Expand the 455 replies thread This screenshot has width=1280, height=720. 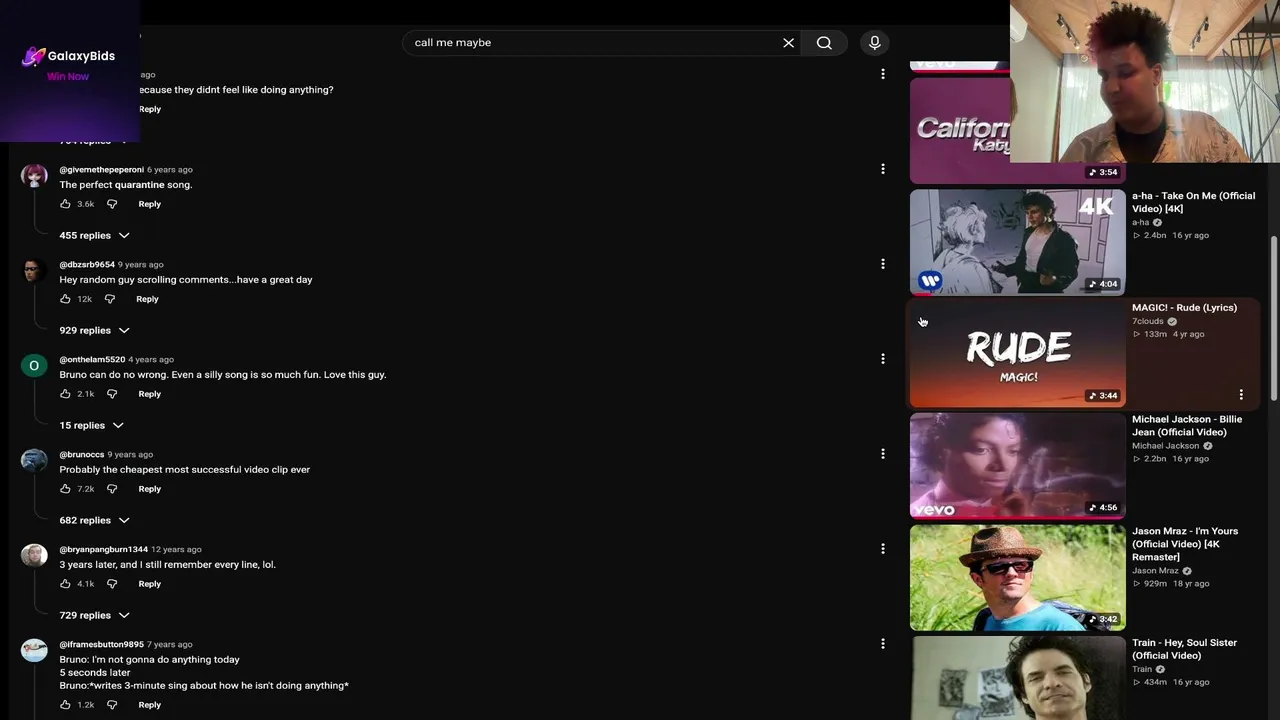pyautogui.click(x=94, y=235)
